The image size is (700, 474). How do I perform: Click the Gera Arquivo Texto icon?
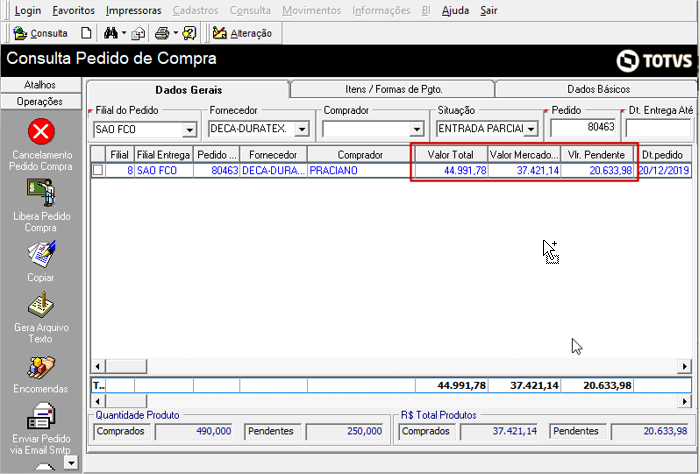[x=41, y=304]
